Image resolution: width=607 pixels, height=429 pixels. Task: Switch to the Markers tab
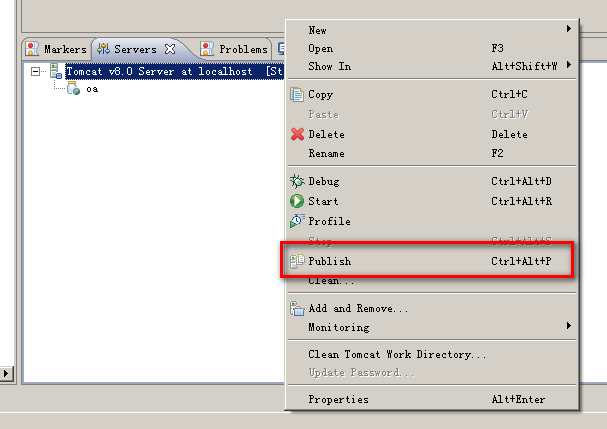[56, 49]
